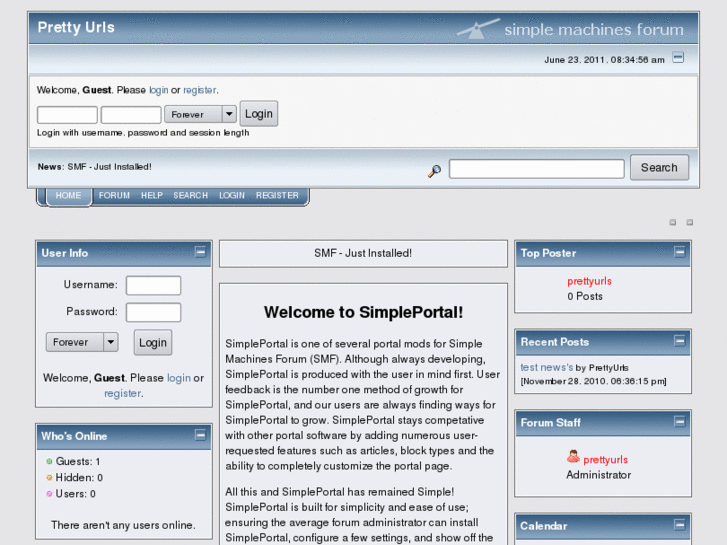727x545 pixels.
Task: Click the 'Administrator' staff label
Action: point(599,475)
